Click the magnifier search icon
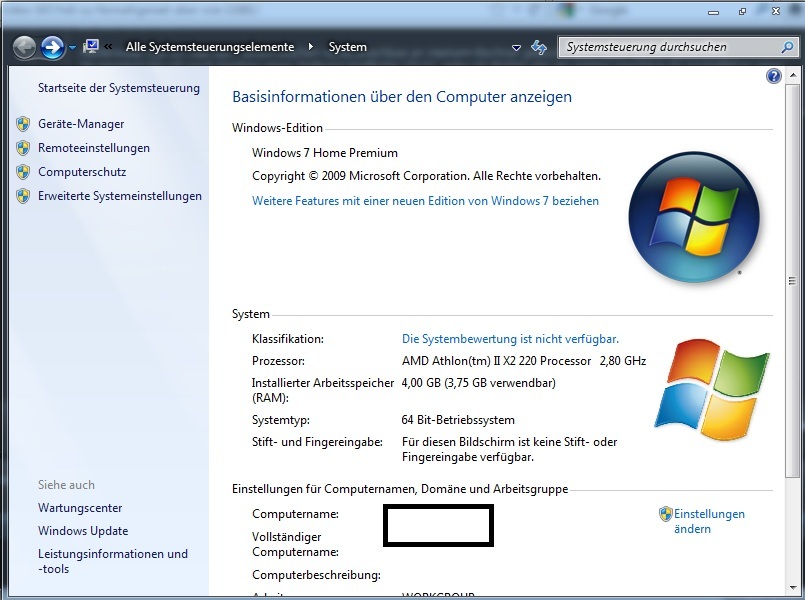 (x=787, y=47)
